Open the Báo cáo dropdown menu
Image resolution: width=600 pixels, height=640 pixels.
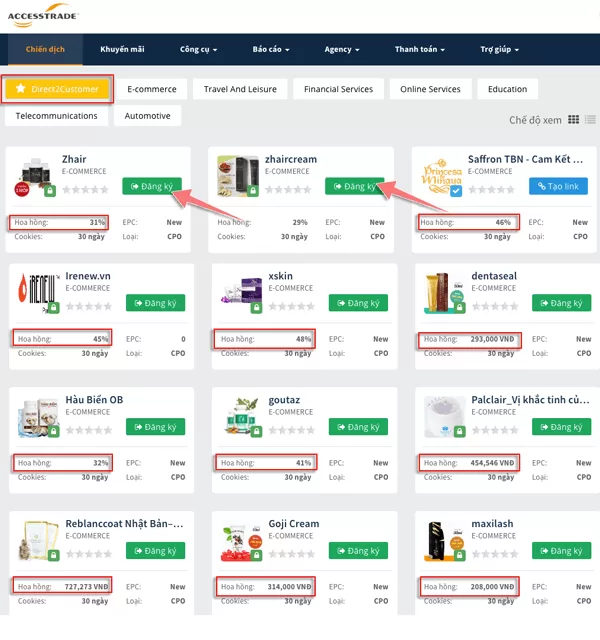271,49
